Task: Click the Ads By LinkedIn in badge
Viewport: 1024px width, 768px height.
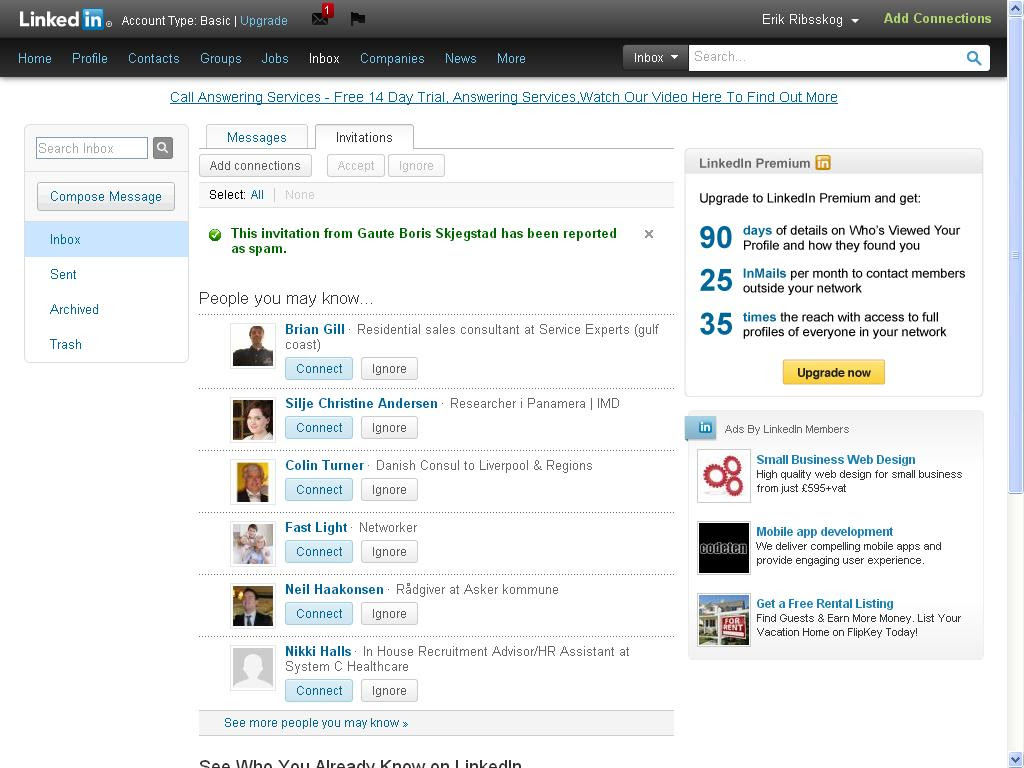Action: (701, 428)
